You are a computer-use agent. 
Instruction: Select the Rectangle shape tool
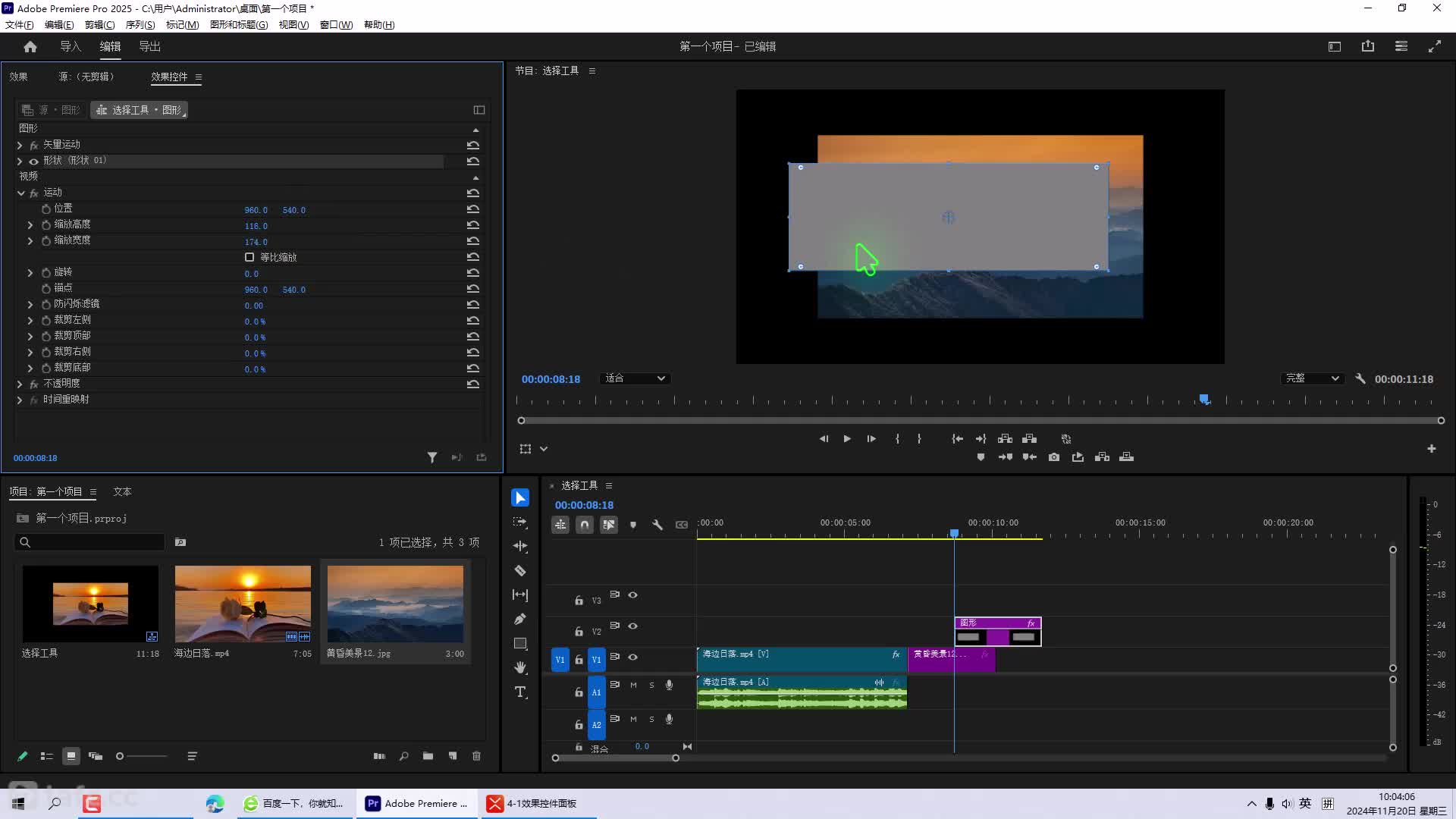(x=520, y=644)
